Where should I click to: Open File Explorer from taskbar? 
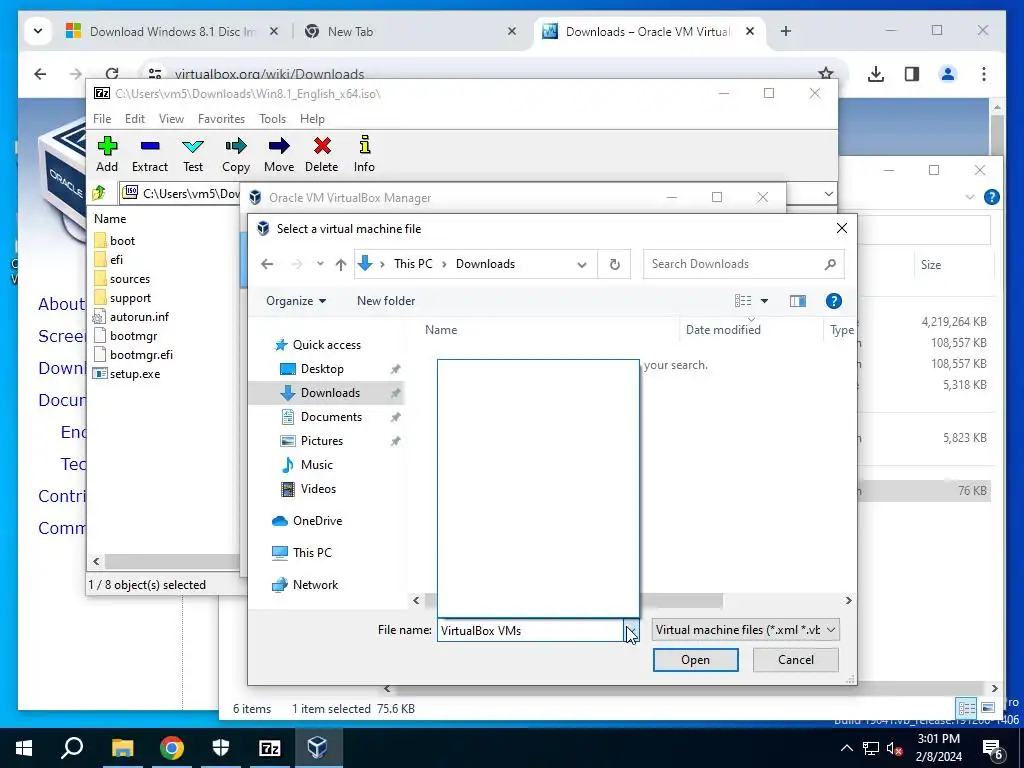[x=122, y=748]
